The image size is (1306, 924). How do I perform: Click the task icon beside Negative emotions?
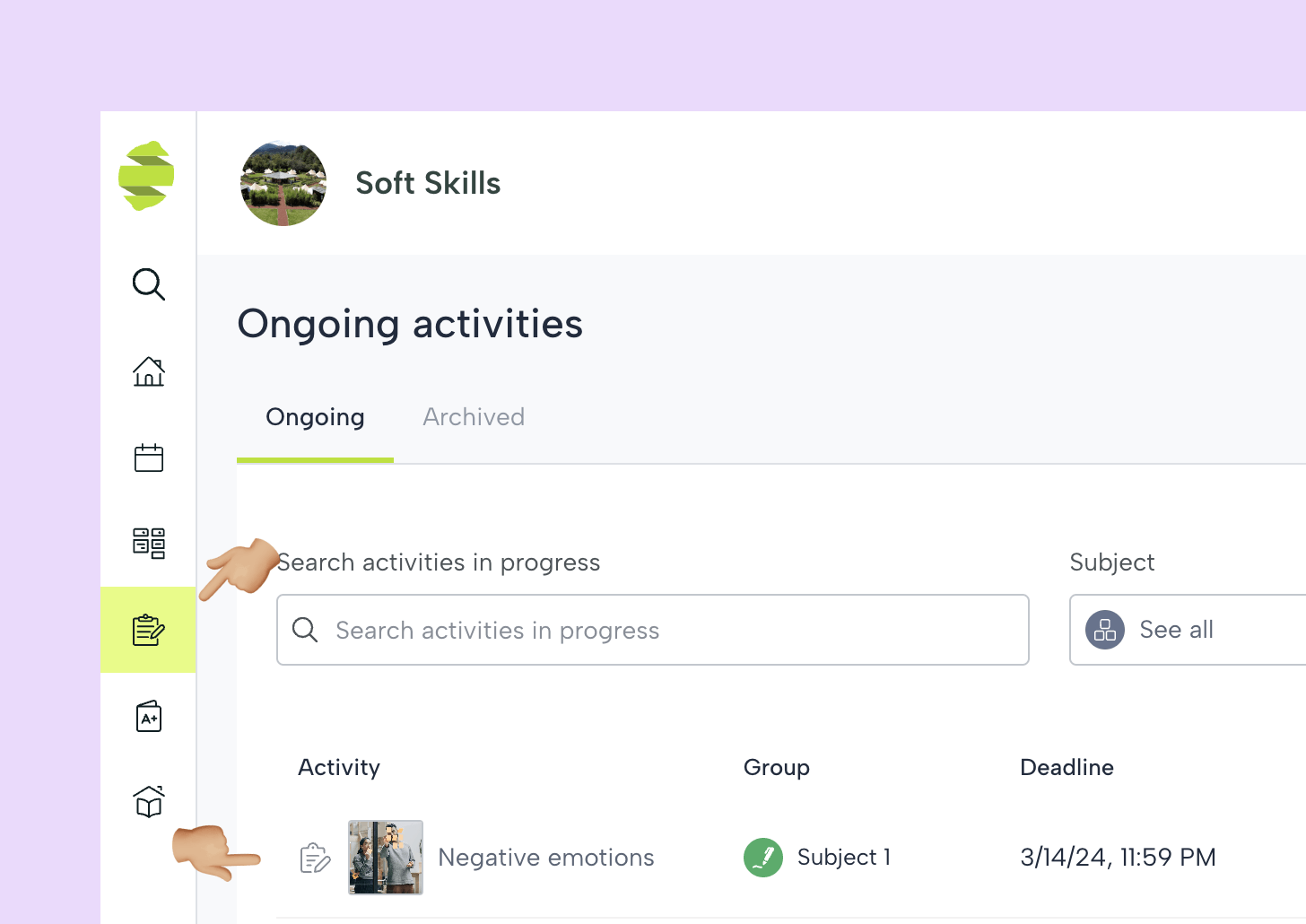point(315,859)
